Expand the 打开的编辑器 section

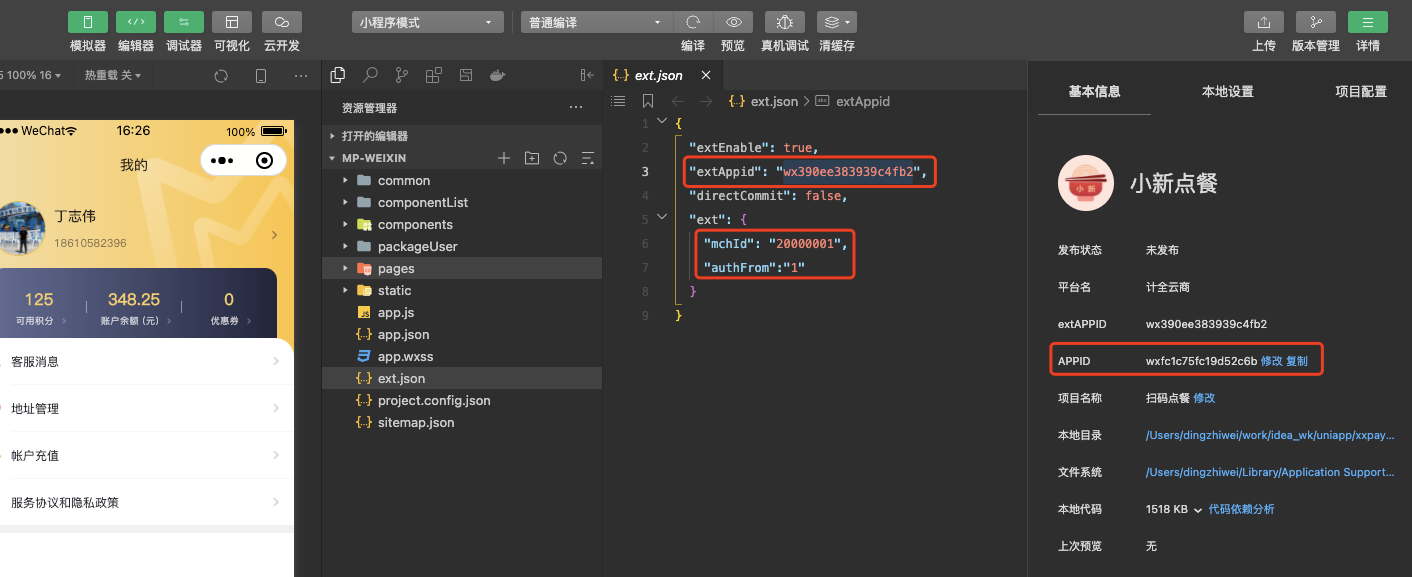coord(462,136)
